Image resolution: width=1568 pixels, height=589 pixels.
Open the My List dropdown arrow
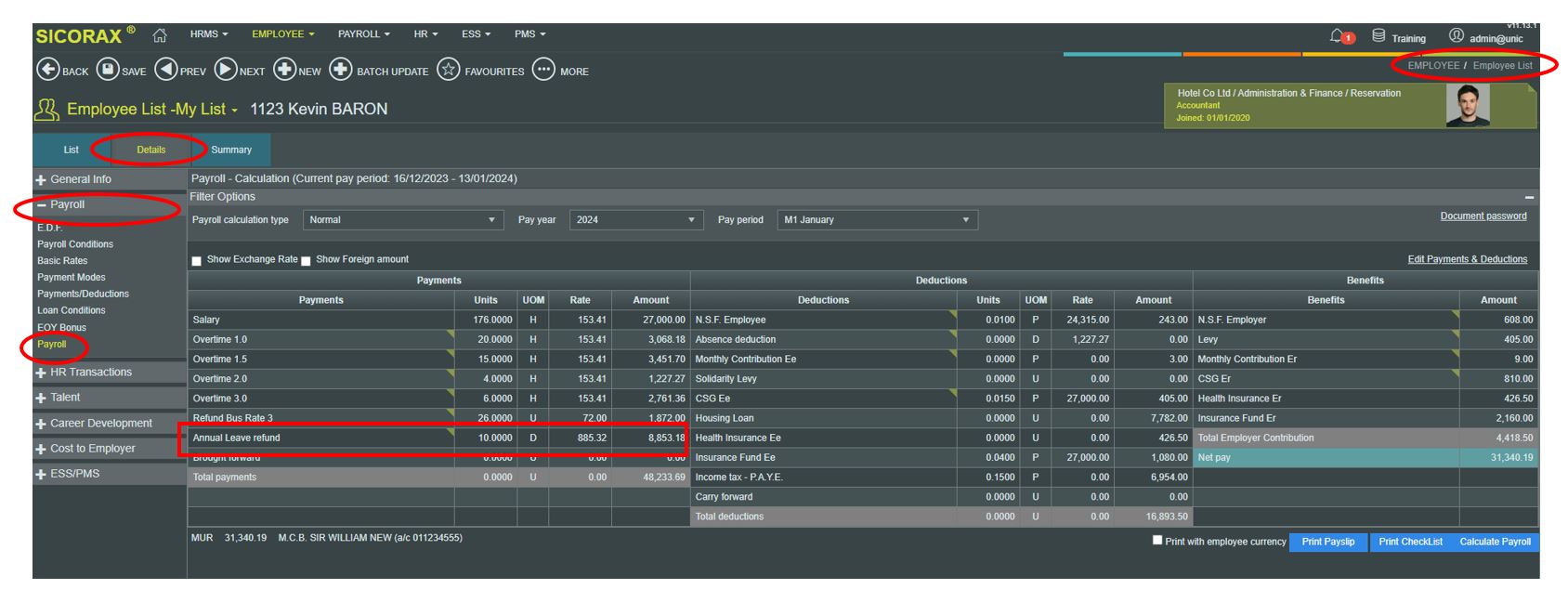[x=235, y=111]
